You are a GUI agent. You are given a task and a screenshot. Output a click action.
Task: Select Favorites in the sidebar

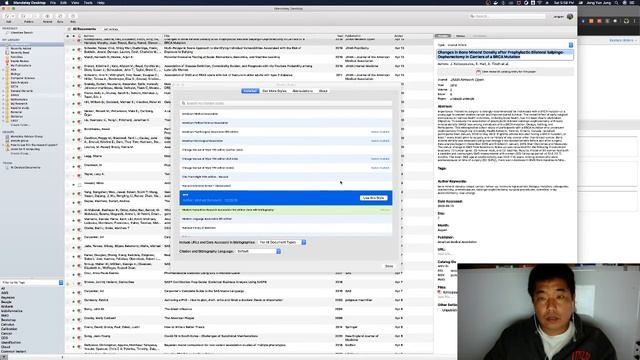tap(16, 57)
